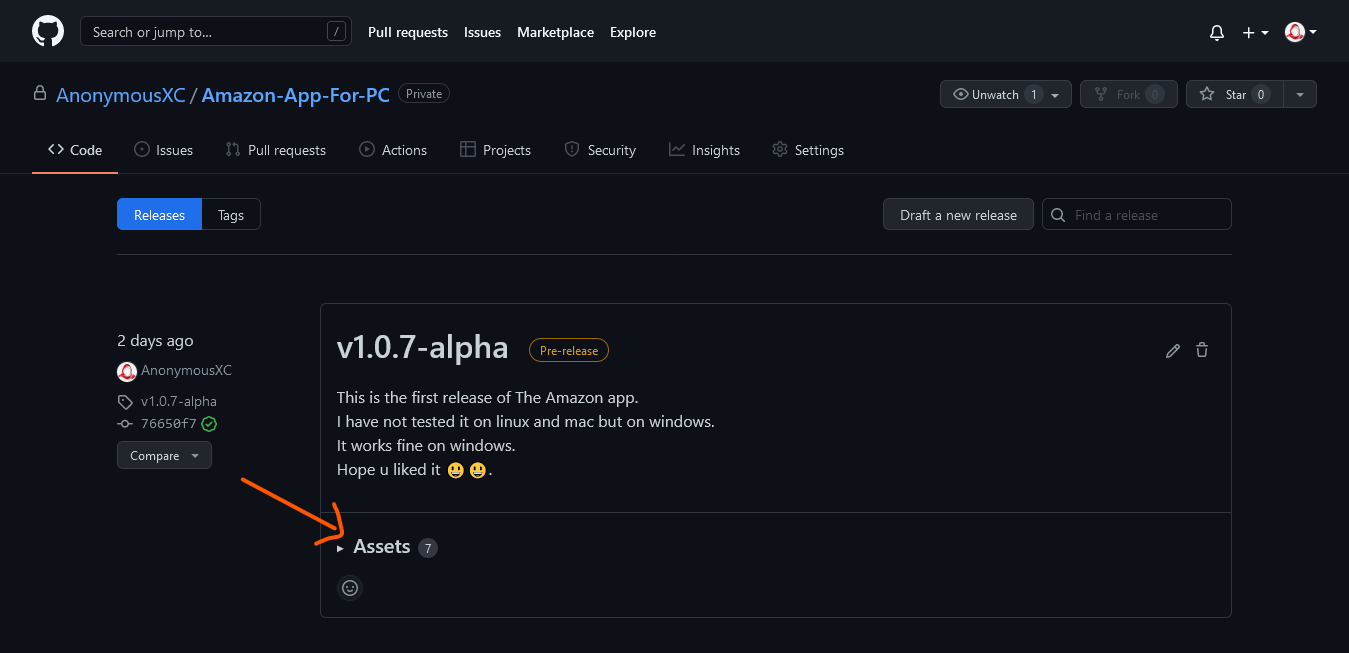Open the GitHub home logo
Screen dimensions: 1349x653
48,31
